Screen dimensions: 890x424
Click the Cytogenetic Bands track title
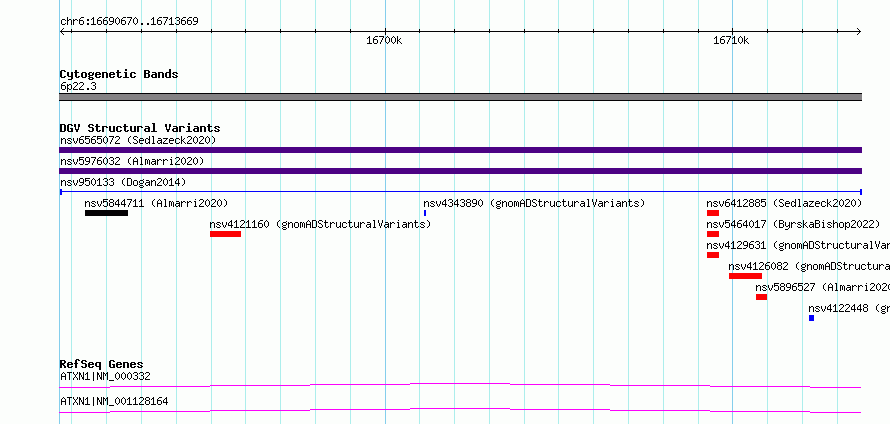[119, 74]
